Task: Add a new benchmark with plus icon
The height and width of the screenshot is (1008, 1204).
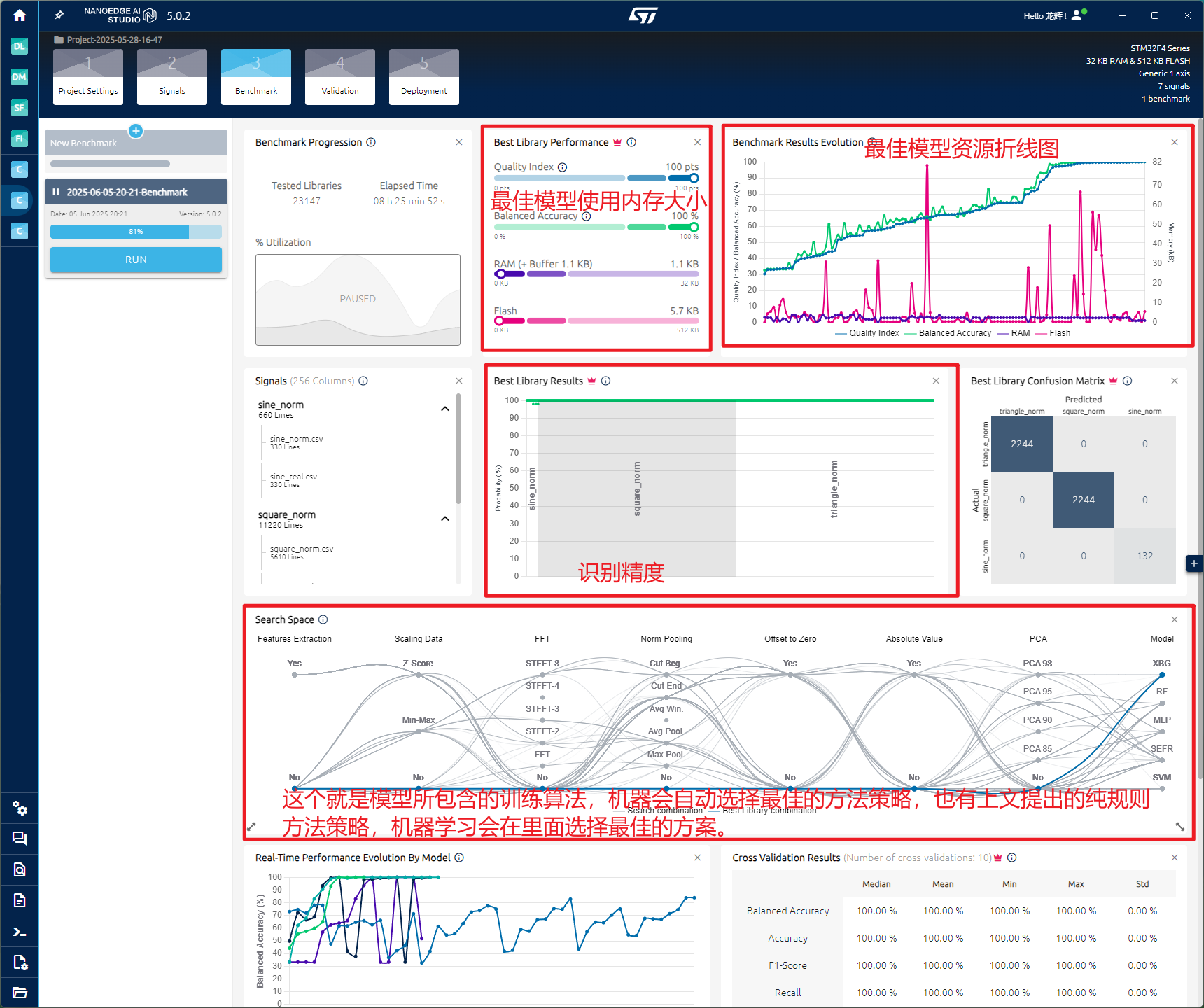Action: click(136, 131)
